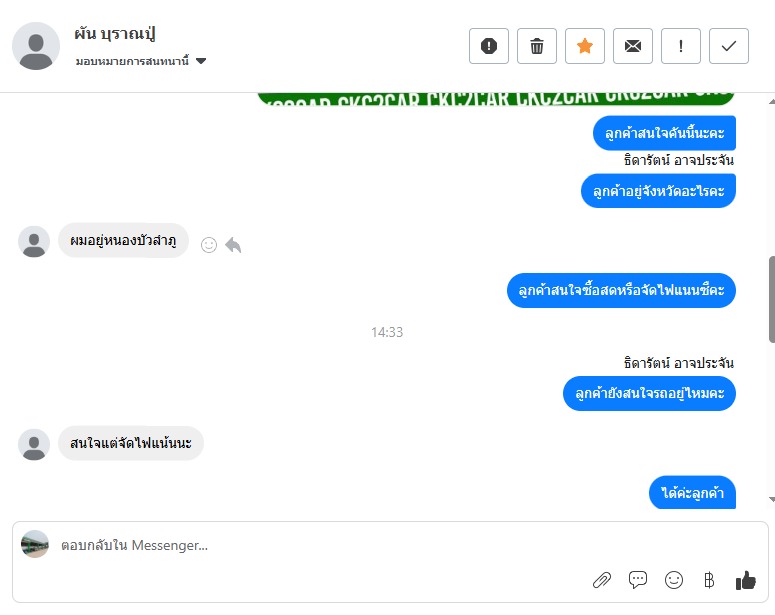The image size is (775, 615).
Task: Open the contact's large profile avatar
Action: point(36,46)
